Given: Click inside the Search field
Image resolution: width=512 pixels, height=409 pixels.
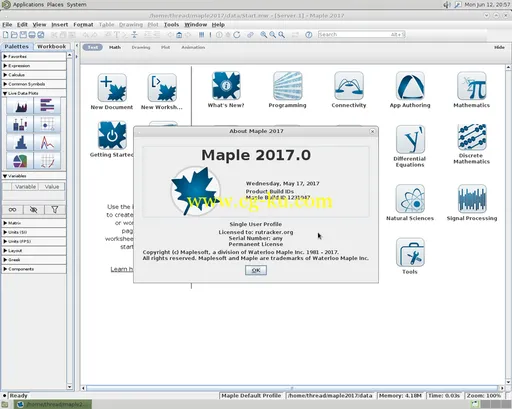Looking at the screenshot, I should click(x=361, y=34).
